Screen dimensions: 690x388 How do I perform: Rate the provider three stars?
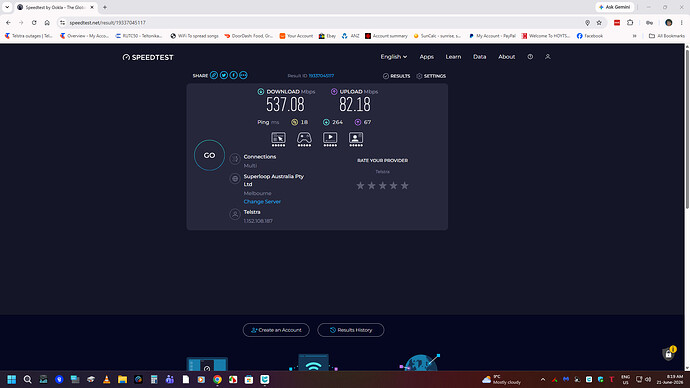click(x=382, y=186)
